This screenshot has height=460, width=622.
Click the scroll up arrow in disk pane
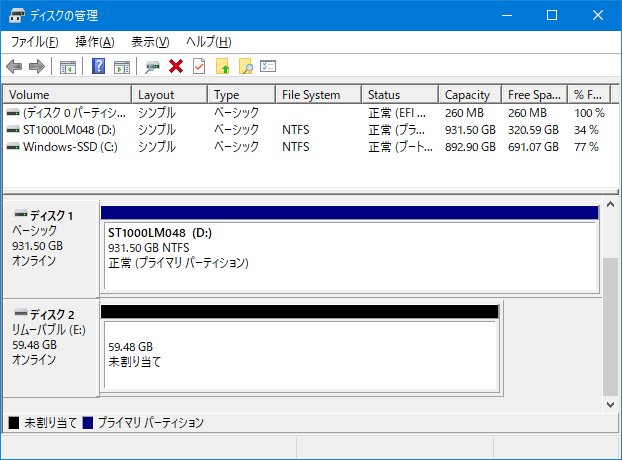610,205
